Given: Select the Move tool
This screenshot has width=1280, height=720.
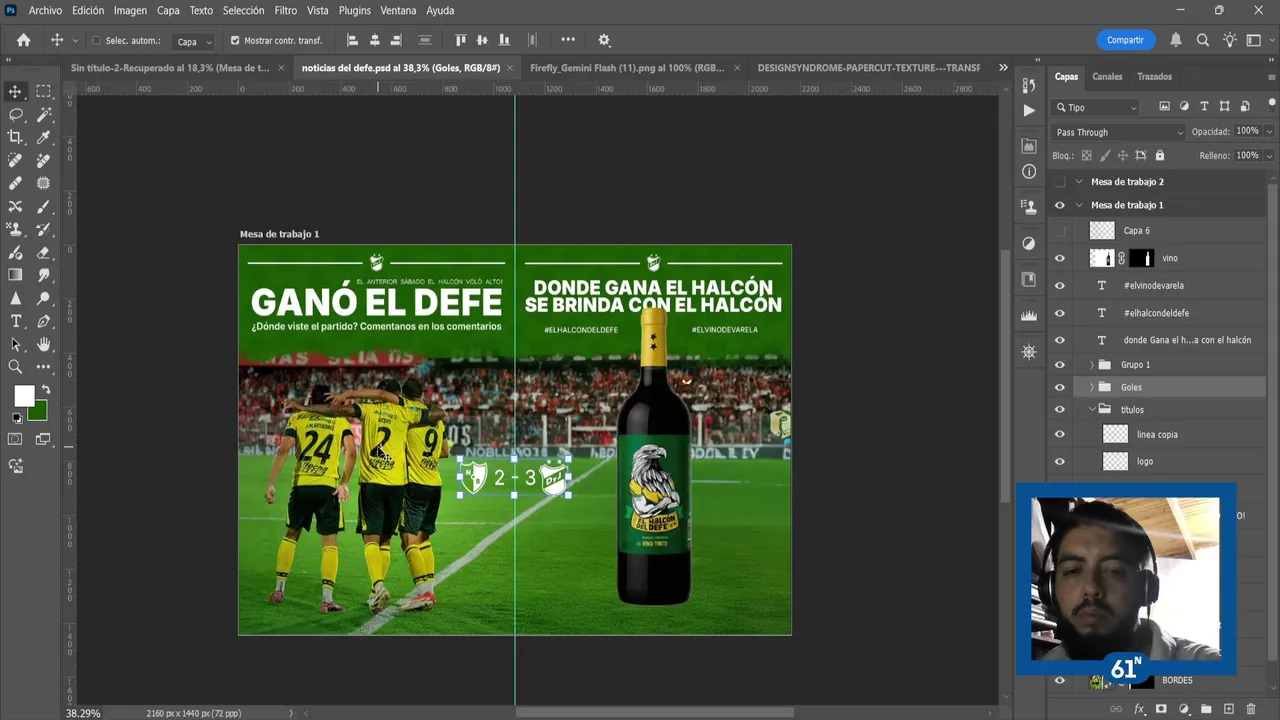Looking at the screenshot, I should click(x=15, y=91).
